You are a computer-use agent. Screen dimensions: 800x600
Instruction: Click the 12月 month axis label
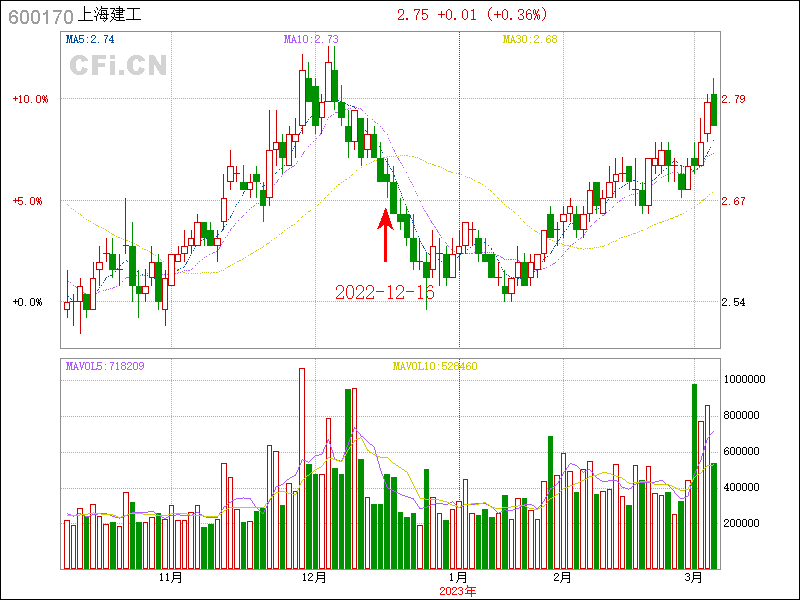pyautogui.click(x=314, y=578)
